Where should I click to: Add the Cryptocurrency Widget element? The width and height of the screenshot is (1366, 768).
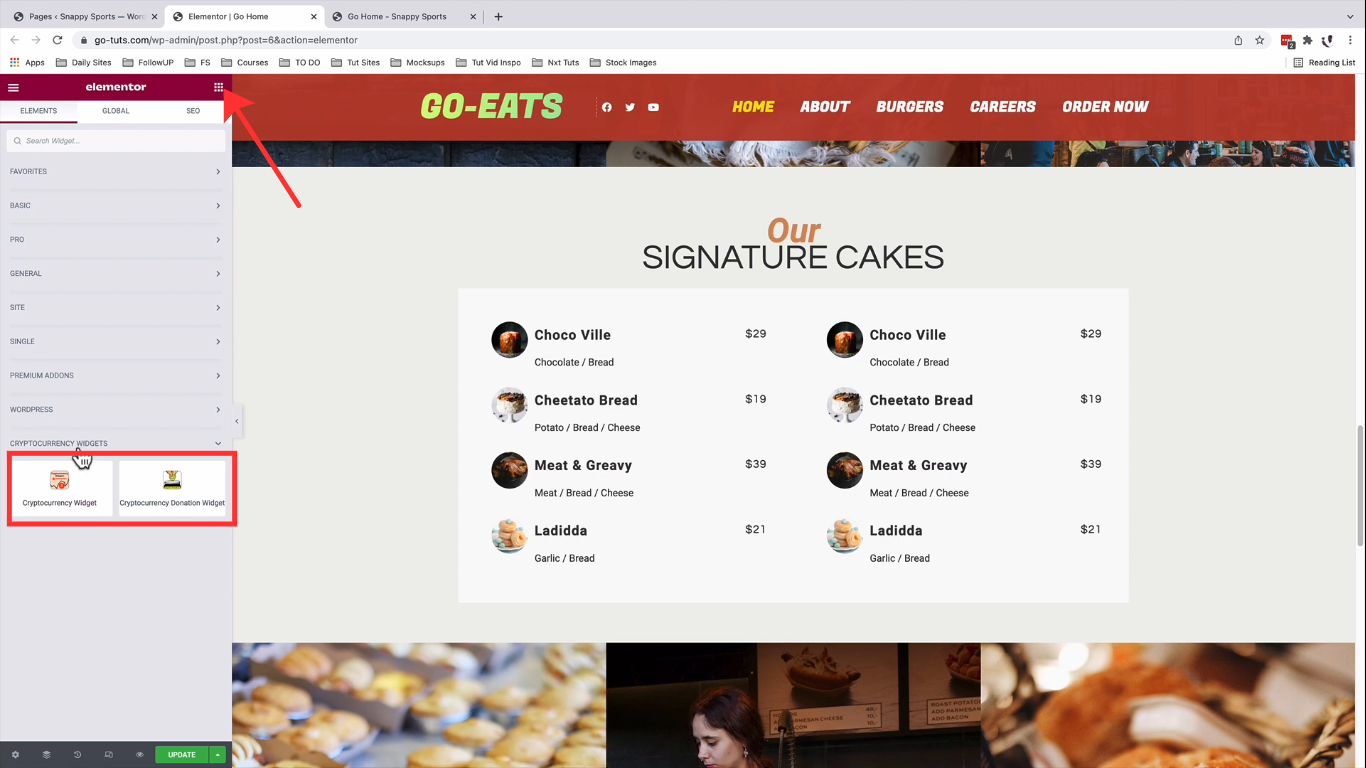[60, 488]
